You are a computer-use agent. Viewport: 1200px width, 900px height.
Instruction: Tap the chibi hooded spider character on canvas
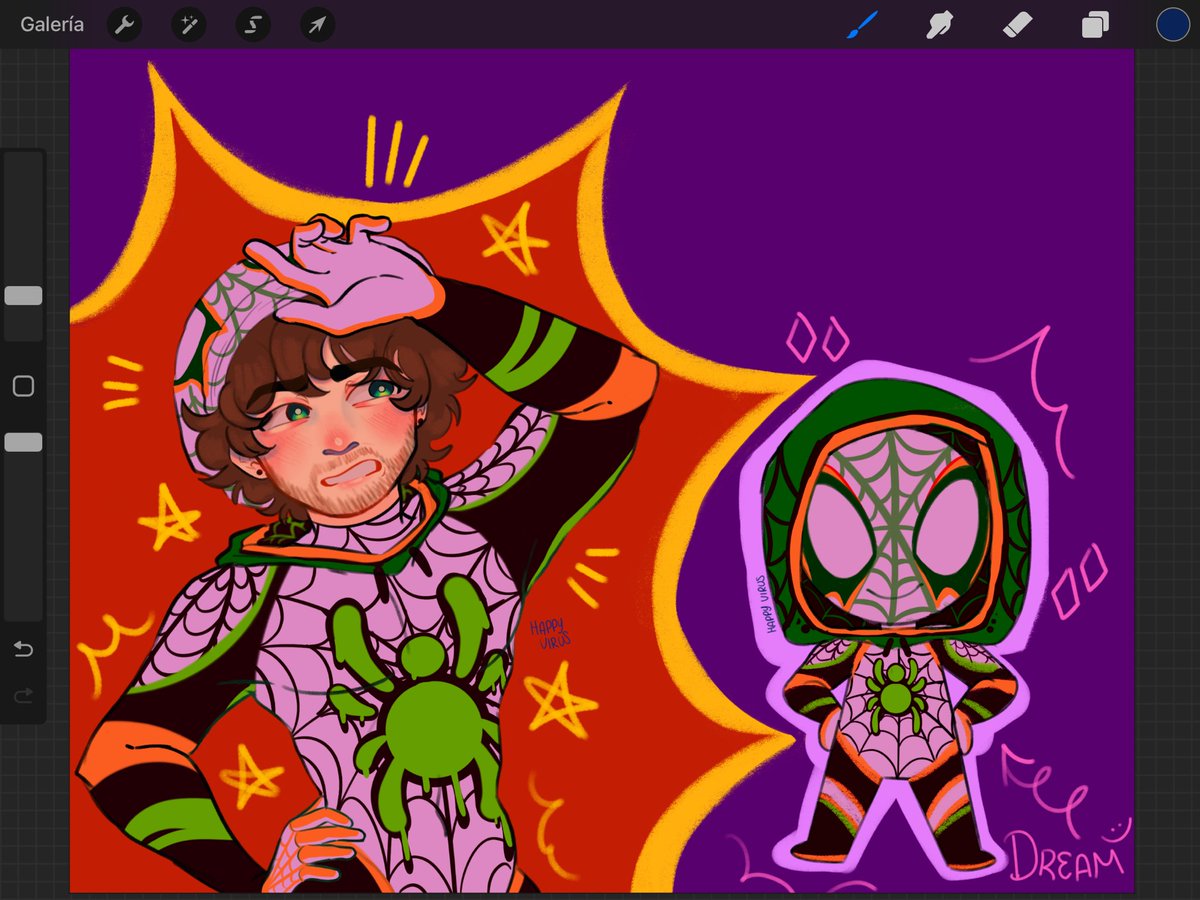click(894, 620)
